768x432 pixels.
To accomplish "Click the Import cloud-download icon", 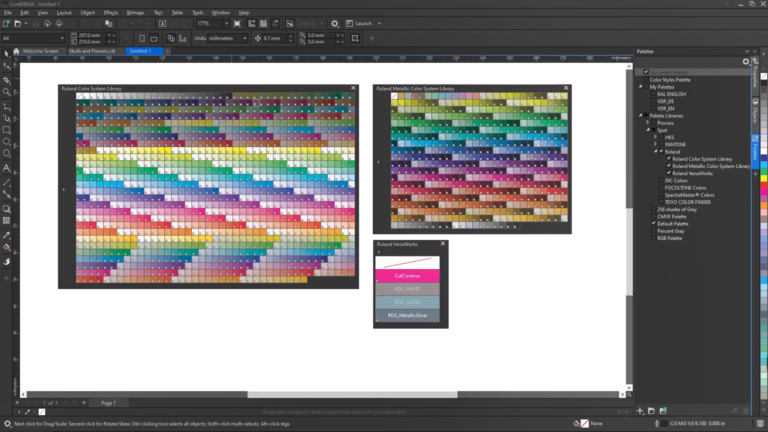I will coord(47,24).
